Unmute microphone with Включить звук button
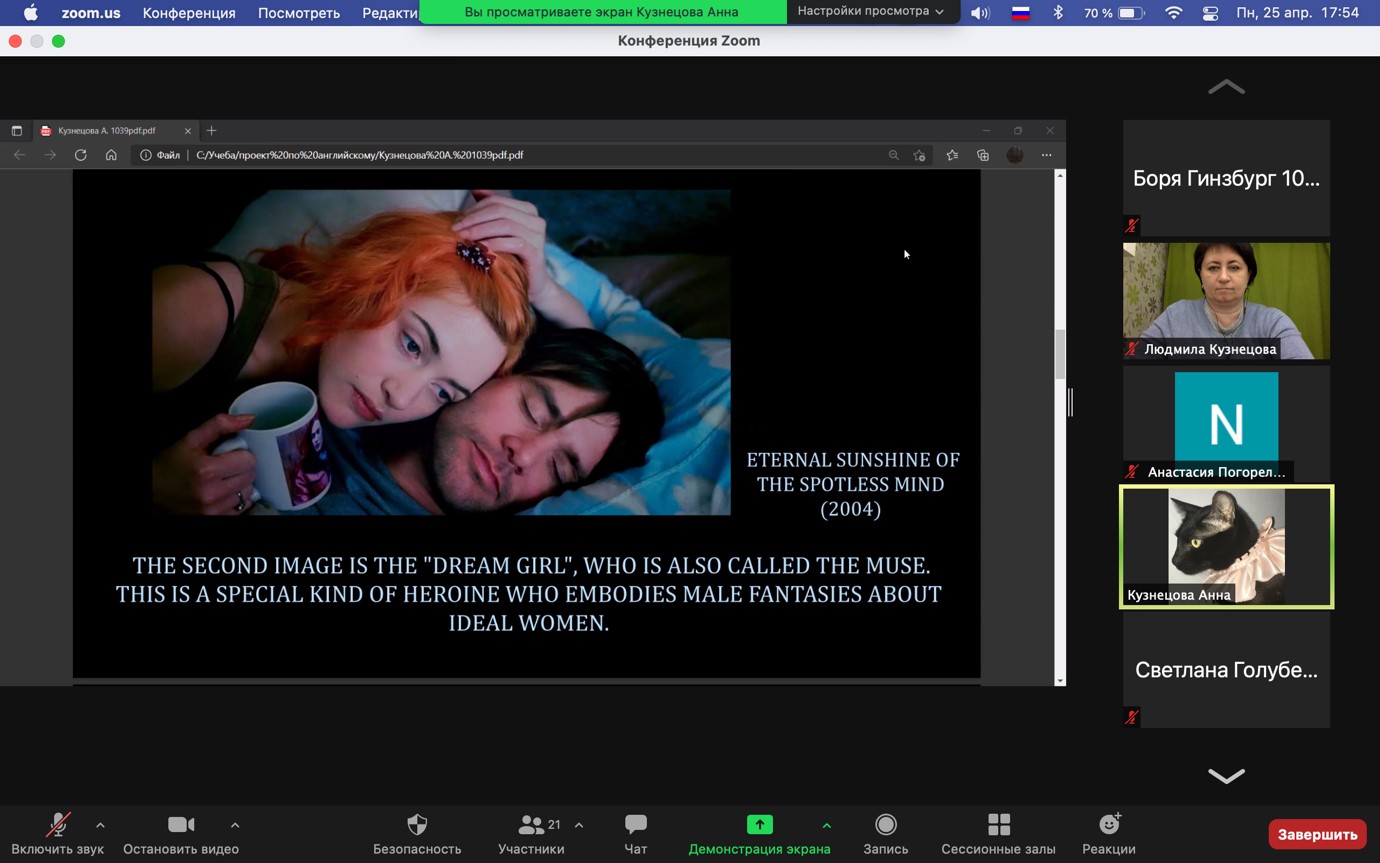Screen dimensions: 1380x863 pyautogui.click(x=58, y=834)
